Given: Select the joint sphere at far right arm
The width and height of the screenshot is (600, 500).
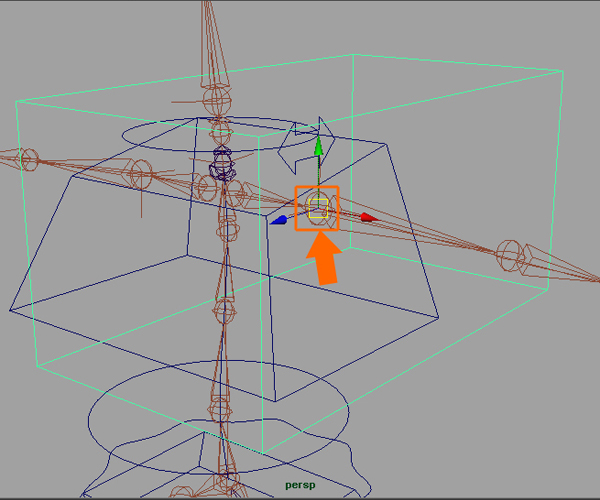Looking at the screenshot, I should (x=509, y=254).
